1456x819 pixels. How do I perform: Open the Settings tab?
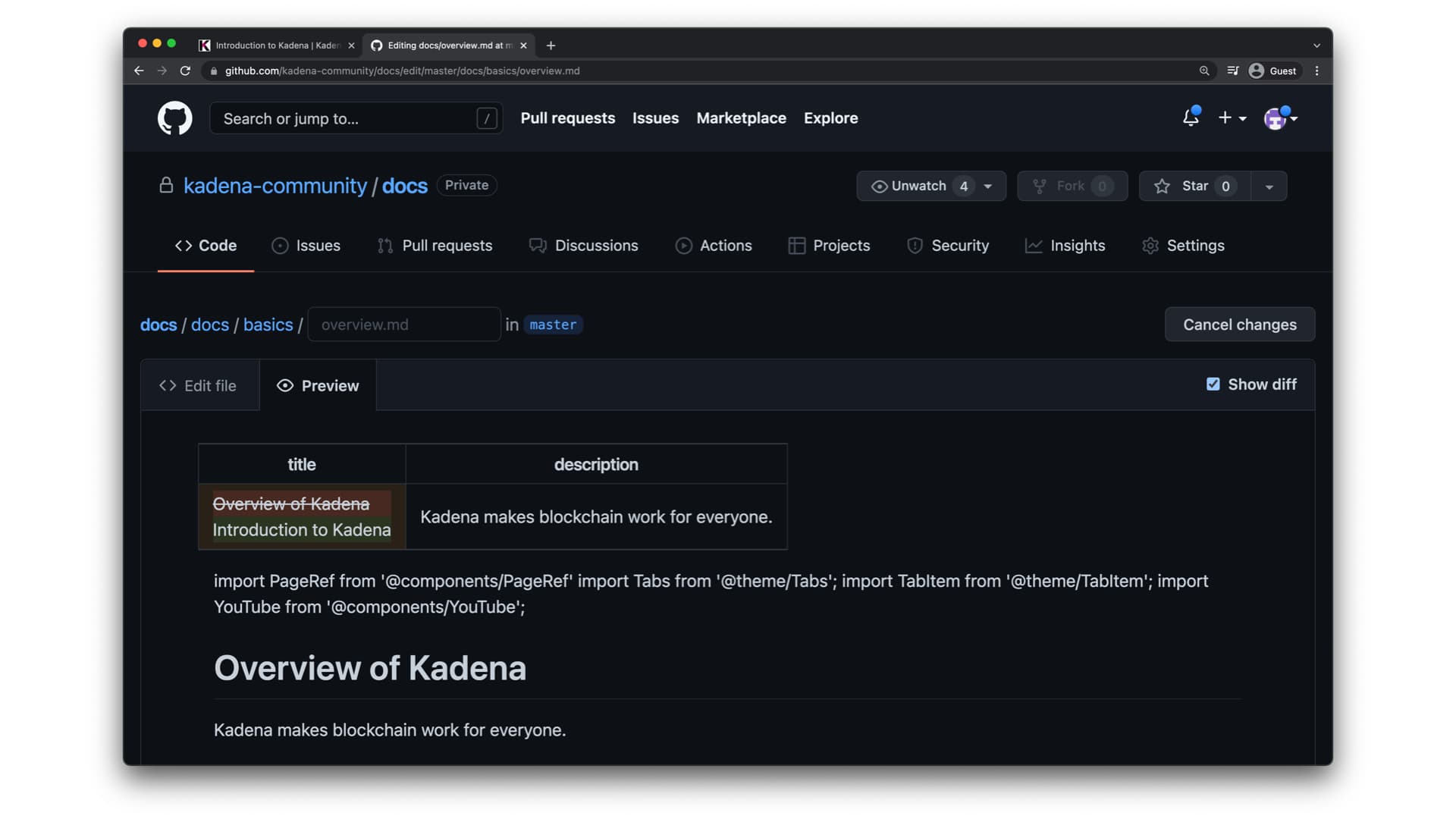tap(1183, 246)
